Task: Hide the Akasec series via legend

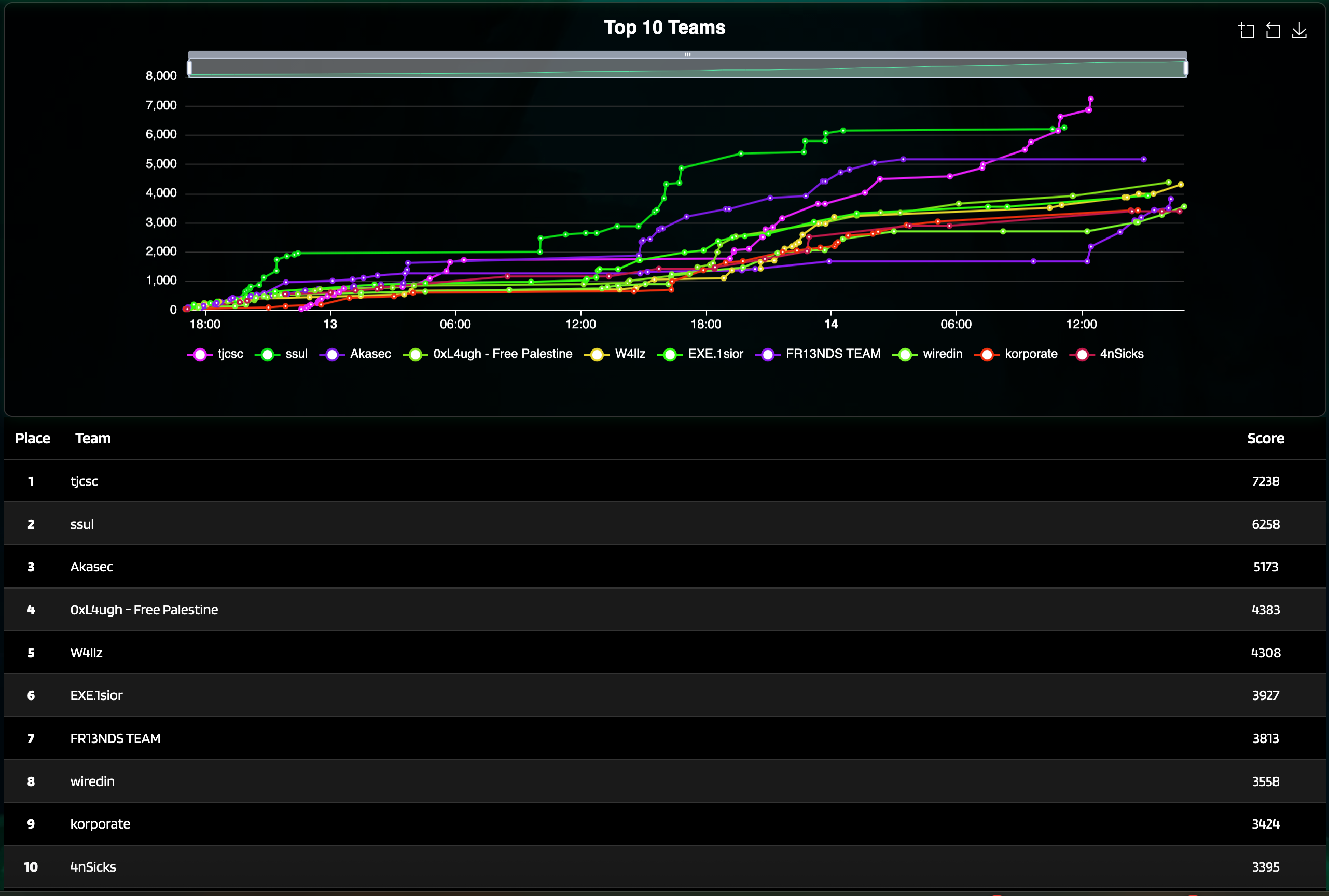Action: 370,354
